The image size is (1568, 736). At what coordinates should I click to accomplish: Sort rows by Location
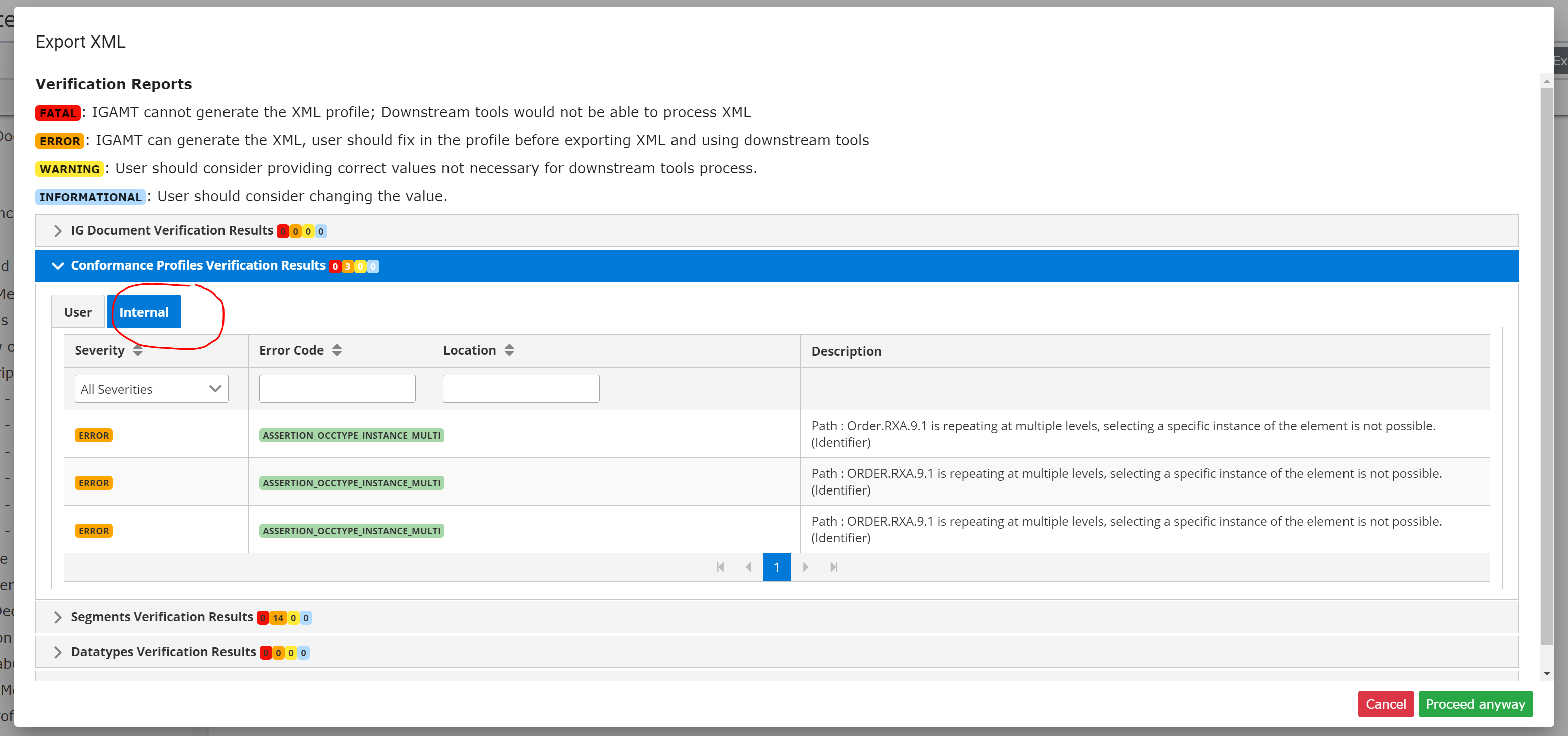coord(509,350)
